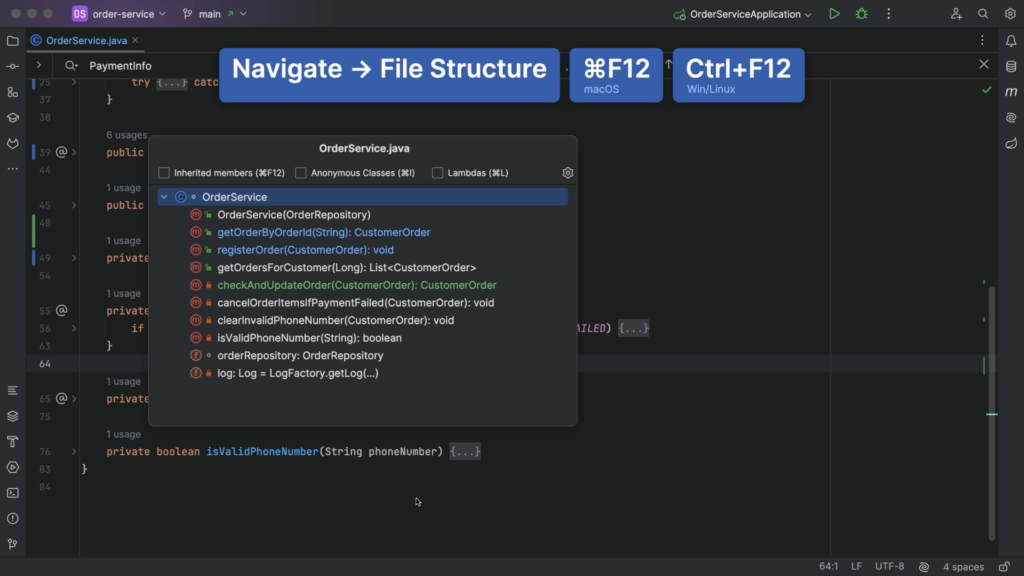
Task: Open the Terminal tool window icon
Action: (x=12, y=493)
